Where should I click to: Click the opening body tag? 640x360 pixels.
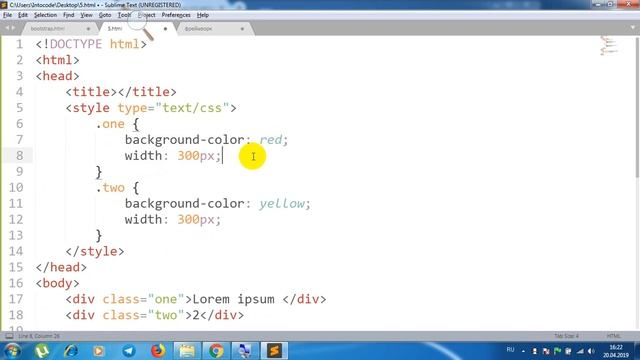pyautogui.click(x=57, y=283)
